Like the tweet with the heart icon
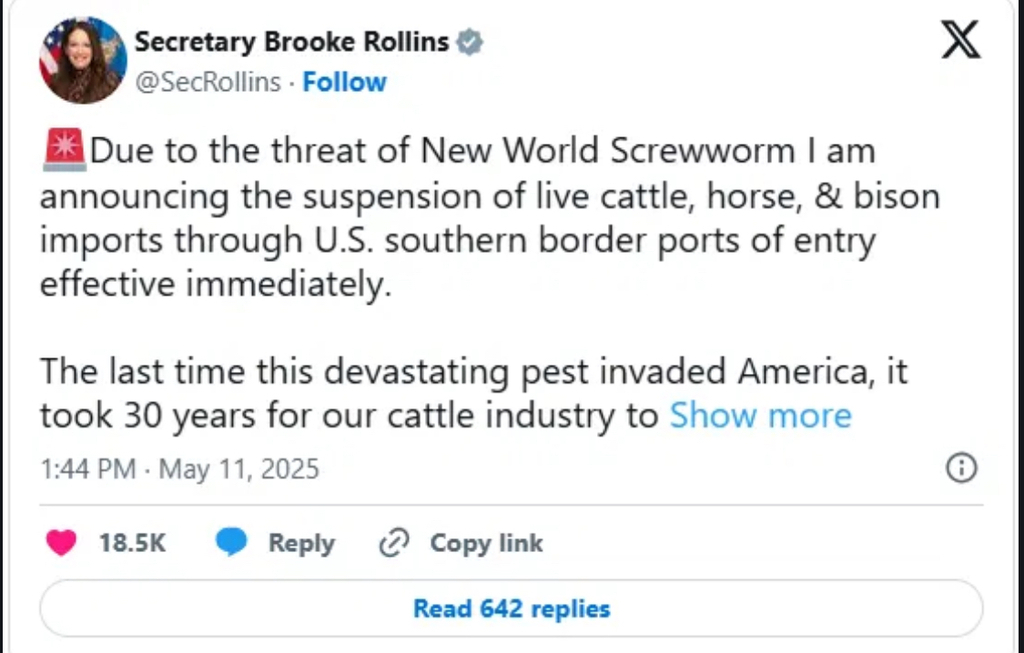Screen dimensions: 1024x653 click(x=62, y=543)
